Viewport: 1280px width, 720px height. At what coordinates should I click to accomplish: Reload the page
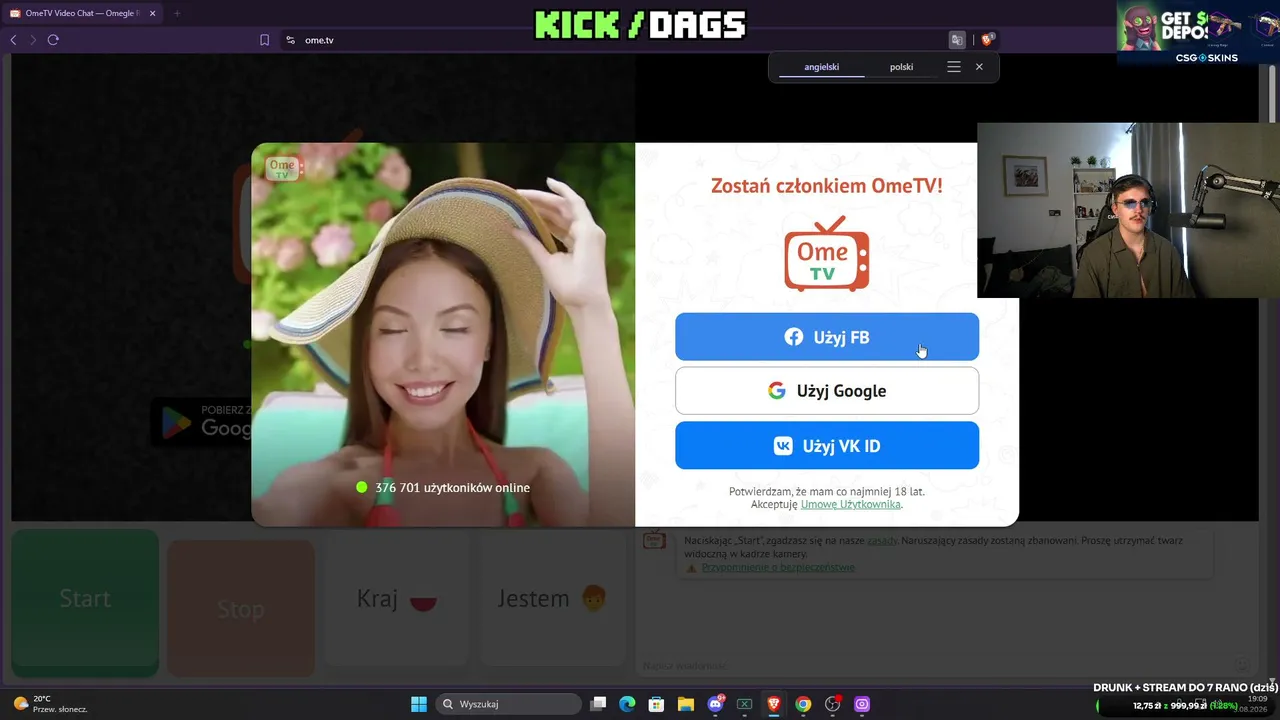pyautogui.click(x=53, y=40)
